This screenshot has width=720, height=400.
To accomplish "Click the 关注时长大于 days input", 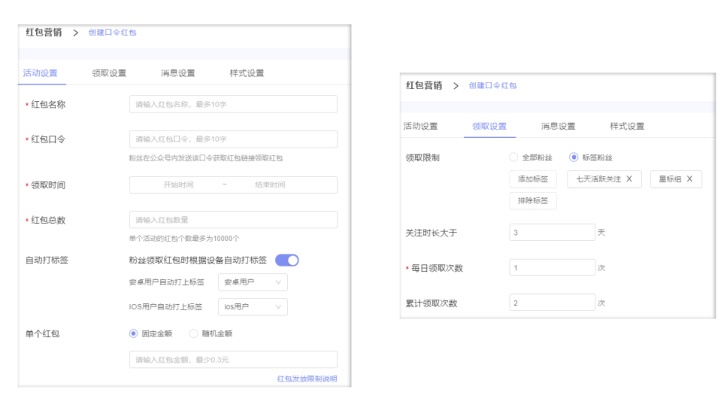I will coord(552,232).
